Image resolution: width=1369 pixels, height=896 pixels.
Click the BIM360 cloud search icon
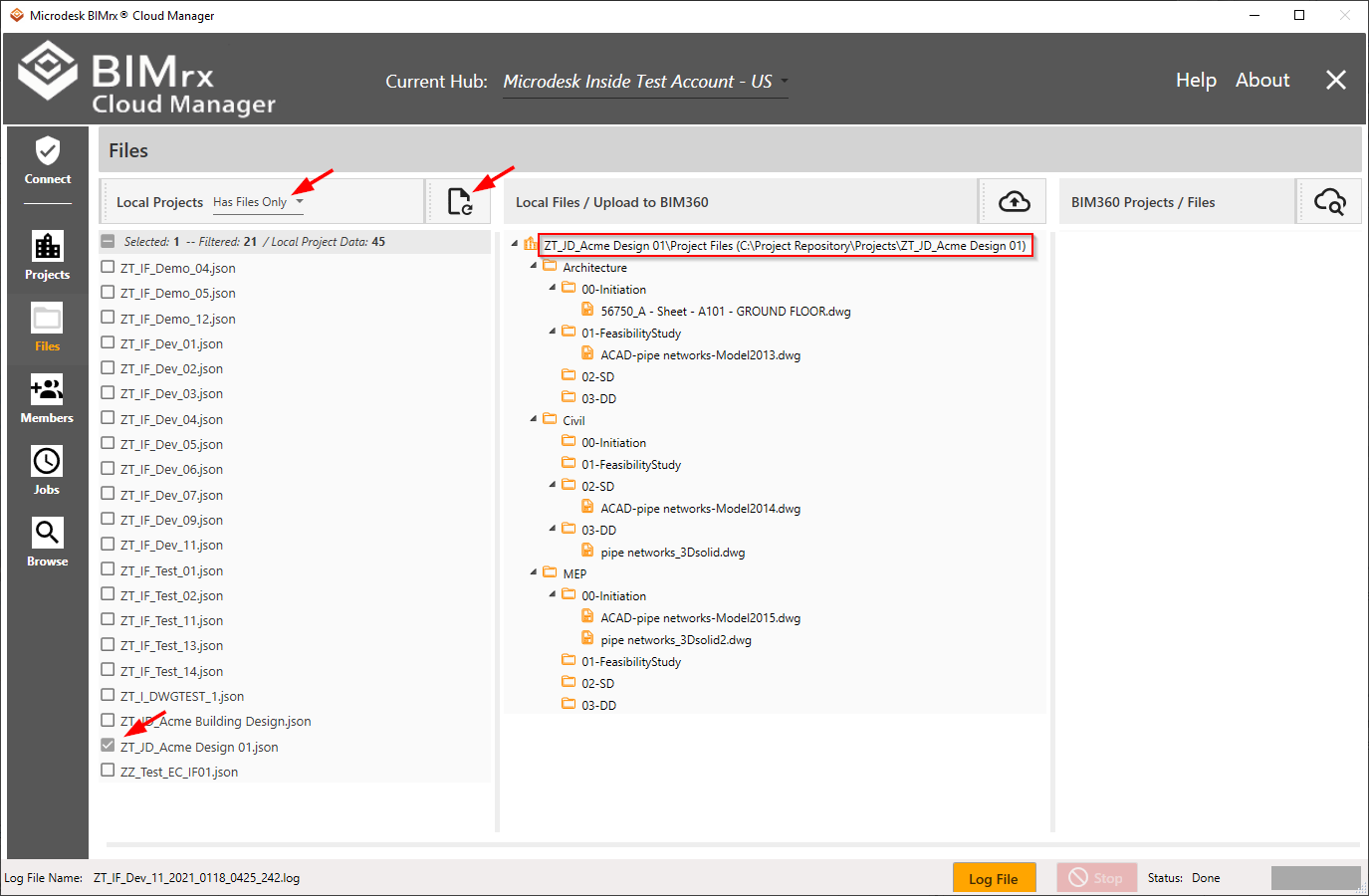[x=1329, y=202]
